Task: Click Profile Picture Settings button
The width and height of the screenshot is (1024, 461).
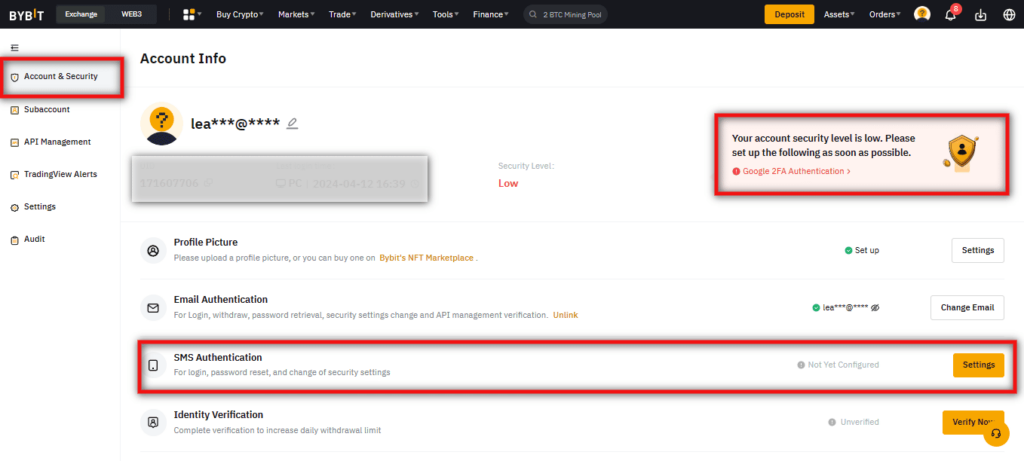Action: click(x=978, y=250)
